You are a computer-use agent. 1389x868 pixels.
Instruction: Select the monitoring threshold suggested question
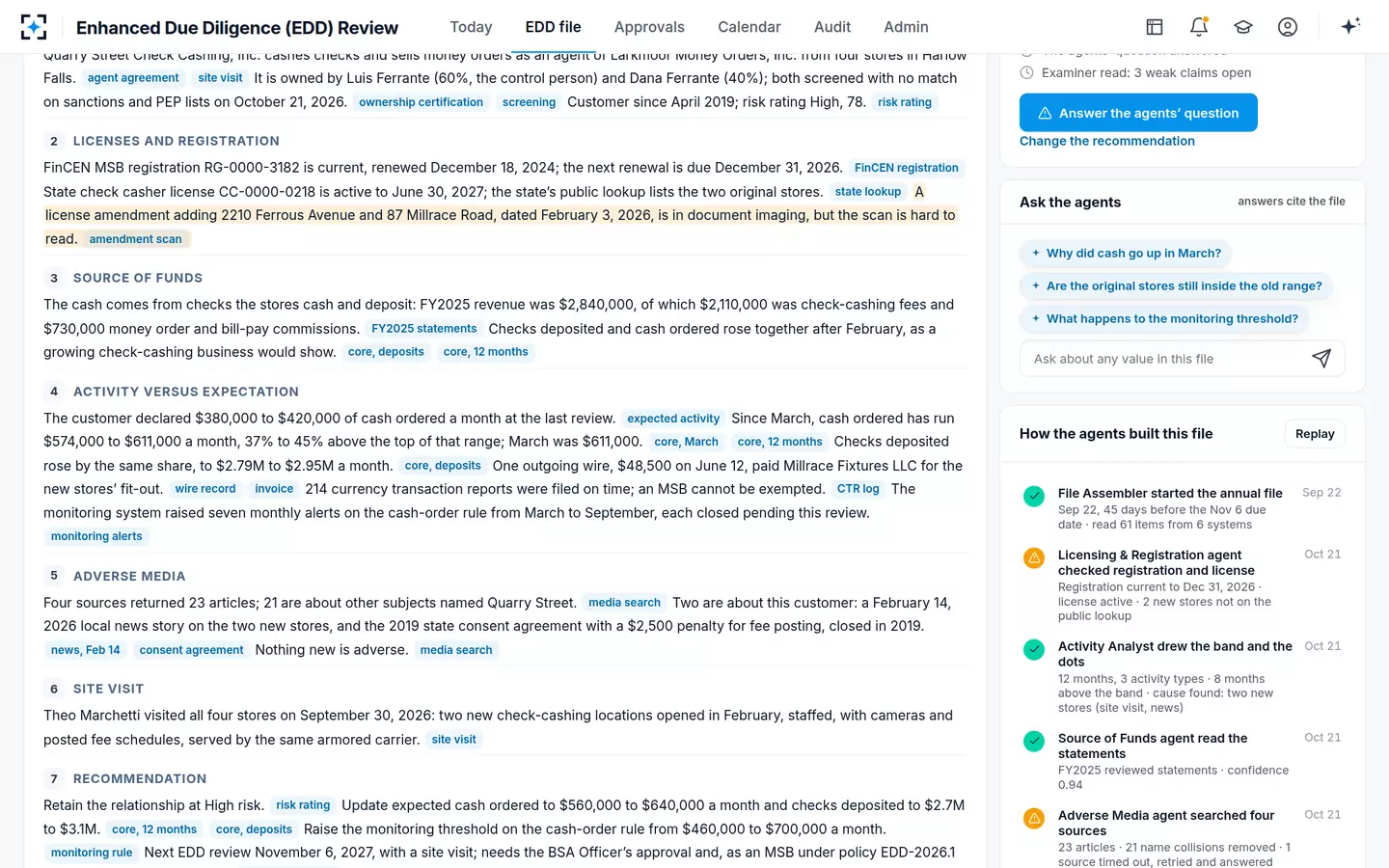[1164, 319]
